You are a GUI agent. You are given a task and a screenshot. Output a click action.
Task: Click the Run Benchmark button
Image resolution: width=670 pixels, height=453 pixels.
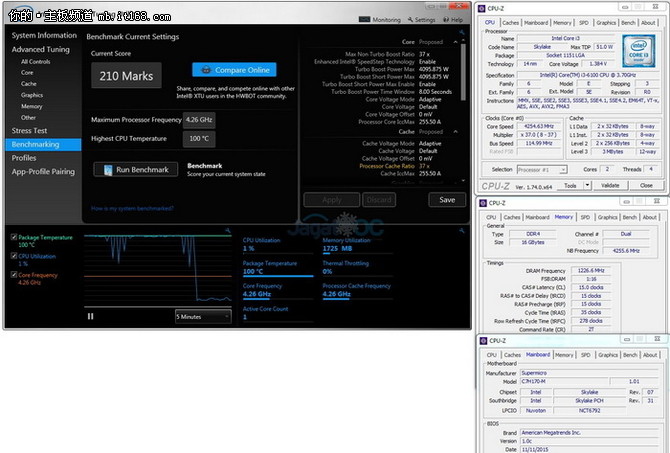click(x=136, y=170)
